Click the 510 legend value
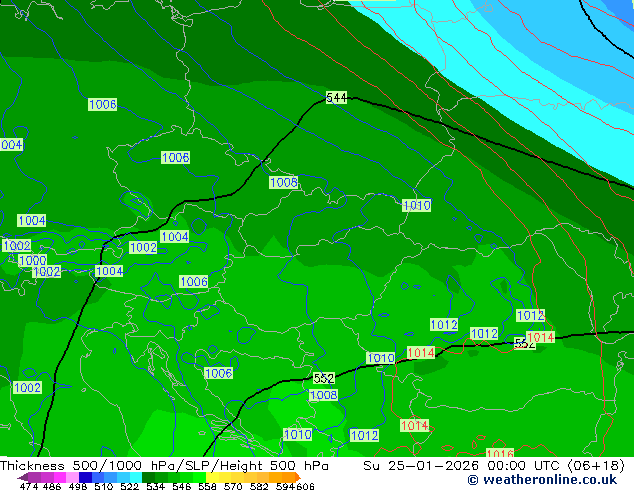The width and height of the screenshot is (634, 490). (x=104, y=486)
